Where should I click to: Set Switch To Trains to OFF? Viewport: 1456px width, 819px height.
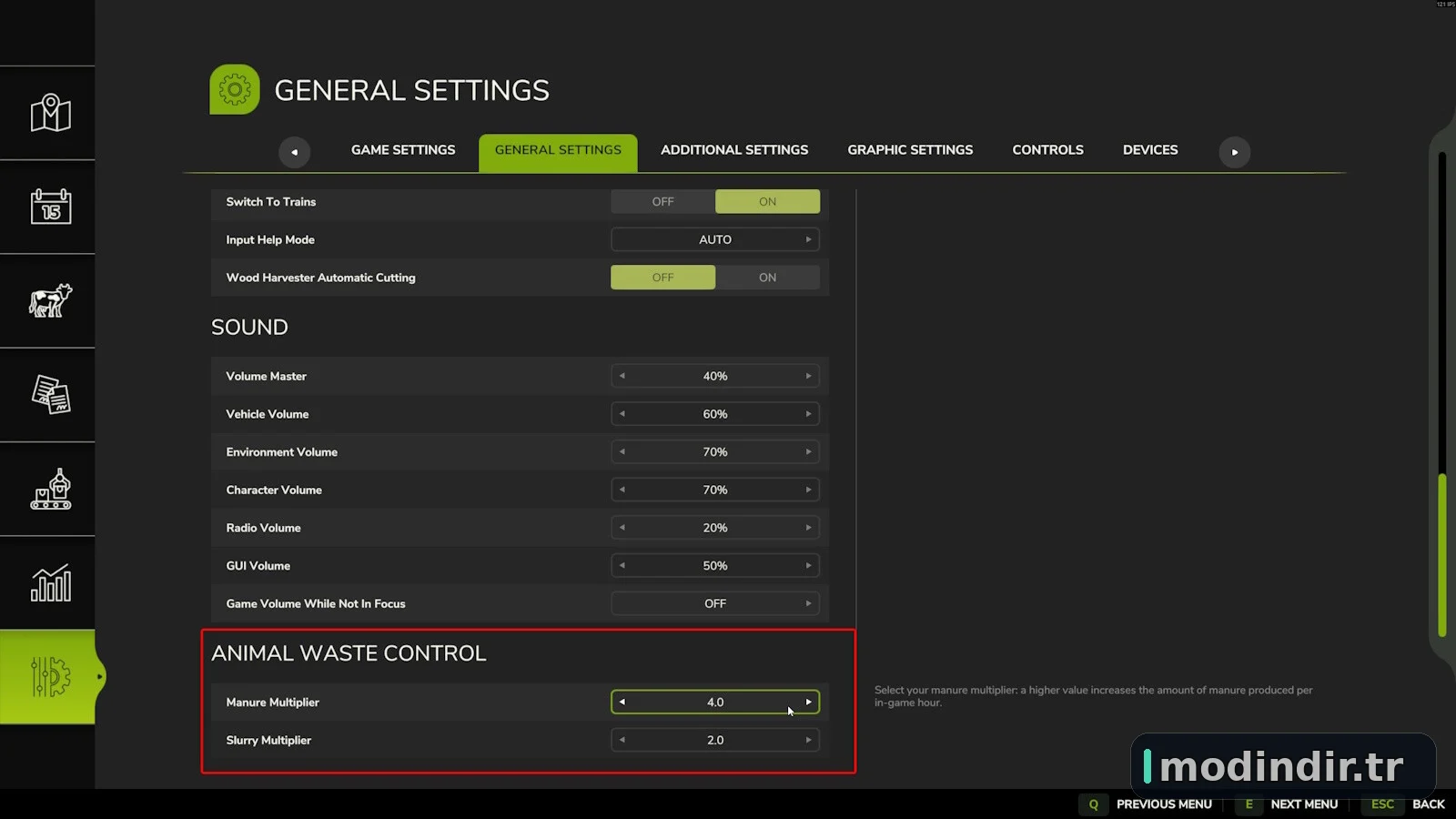(x=662, y=202)
